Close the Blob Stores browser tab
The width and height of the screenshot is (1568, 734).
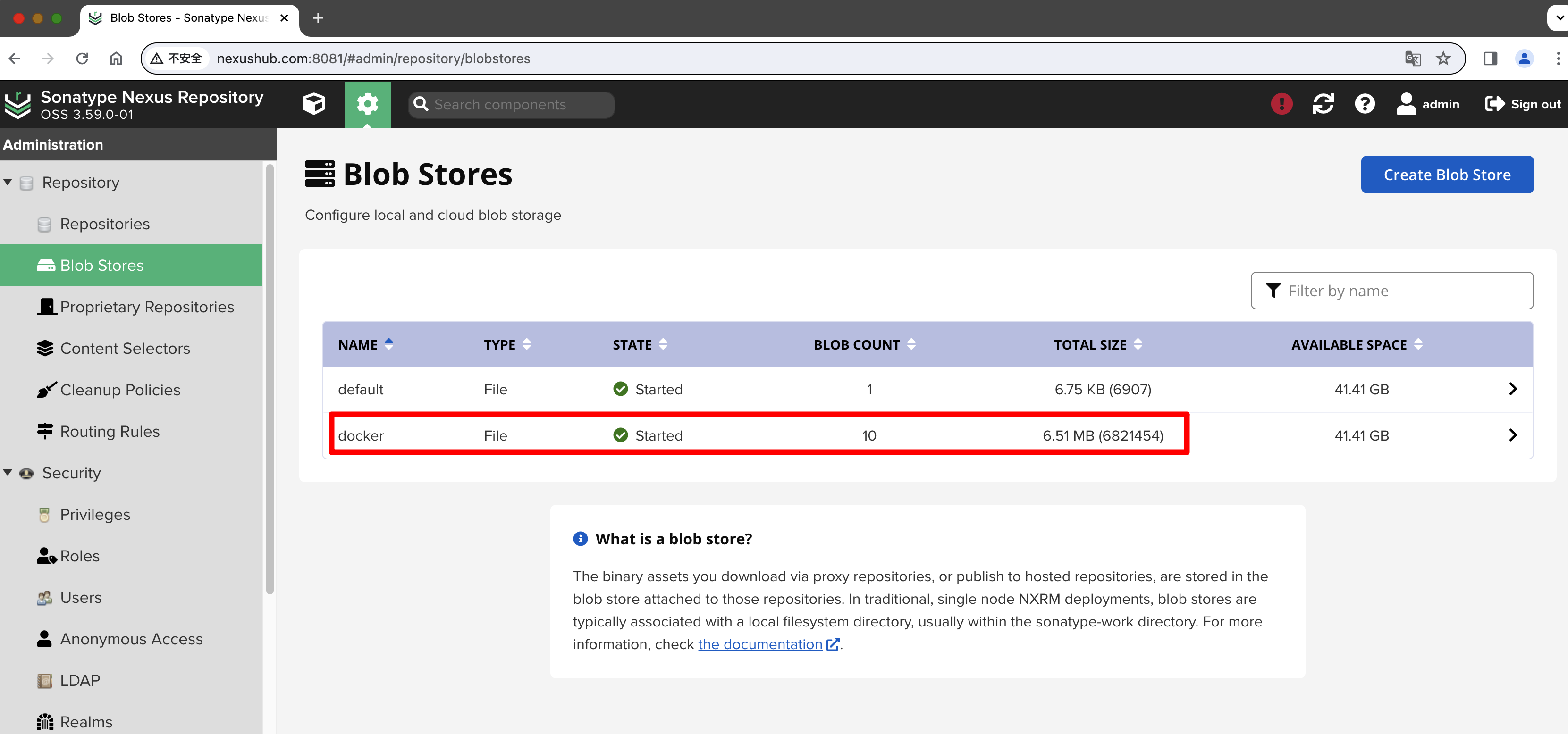coord(284,18)
